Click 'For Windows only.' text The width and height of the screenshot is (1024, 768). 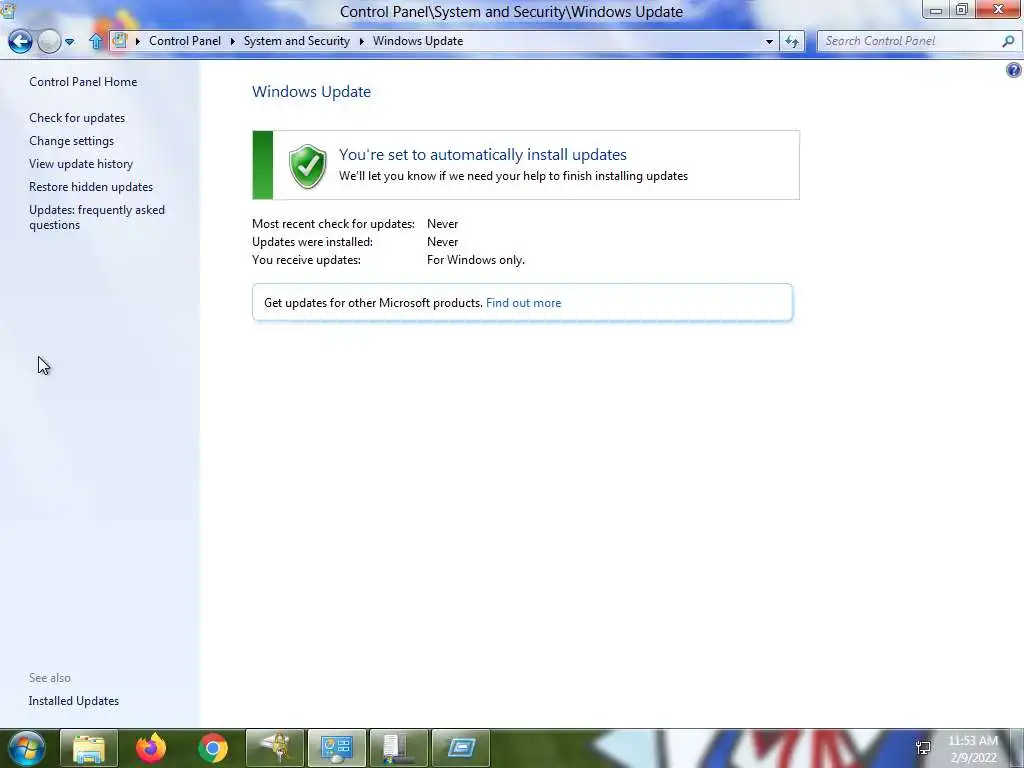coord(475,259)
